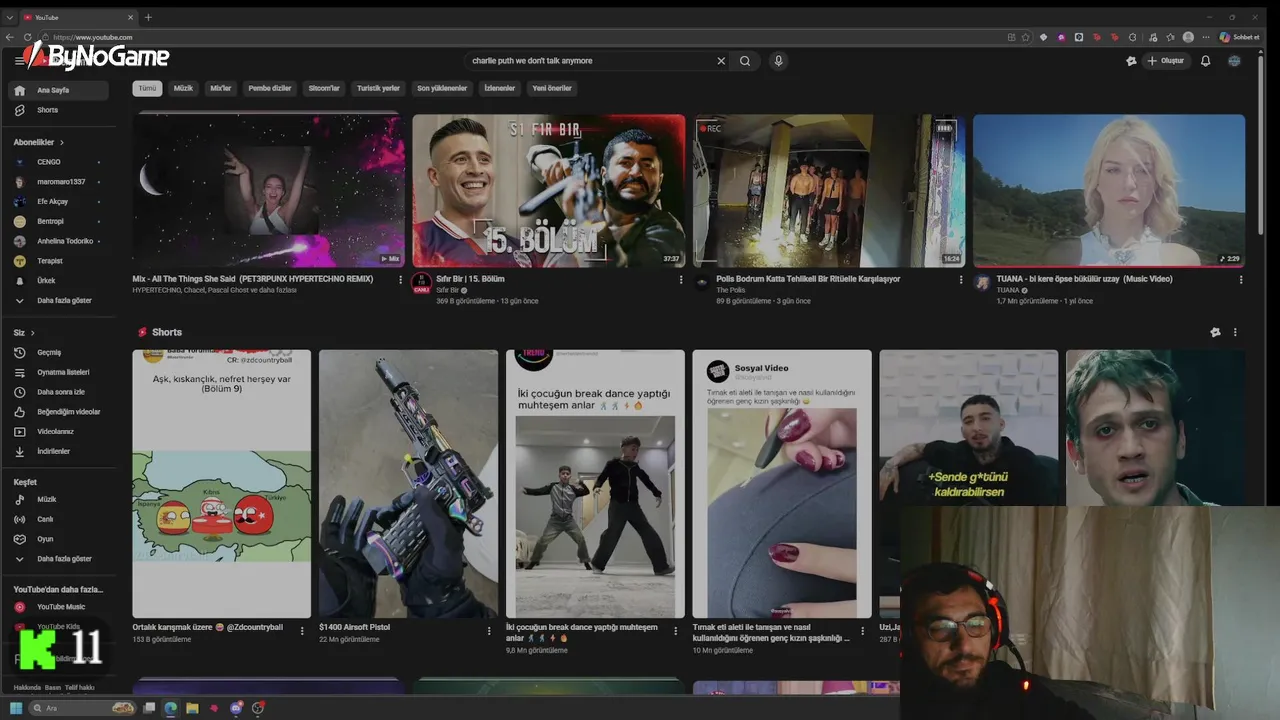This screenshot has height=720, width=1280.
Task: Open the Shorts section settings icon
Action: [1215, 332]
